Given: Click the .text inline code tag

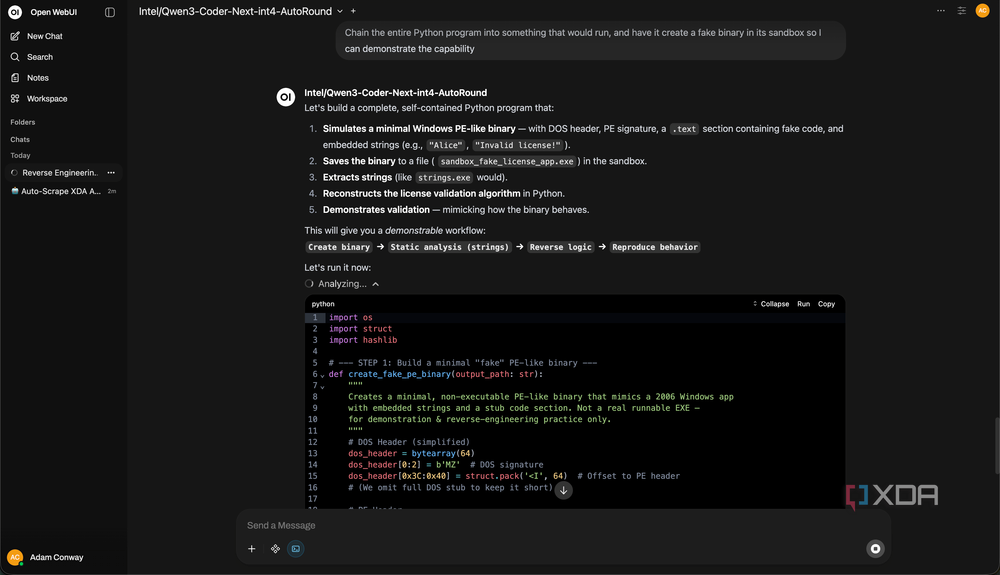Looking at the screenshot, I should tap(684, 129).
